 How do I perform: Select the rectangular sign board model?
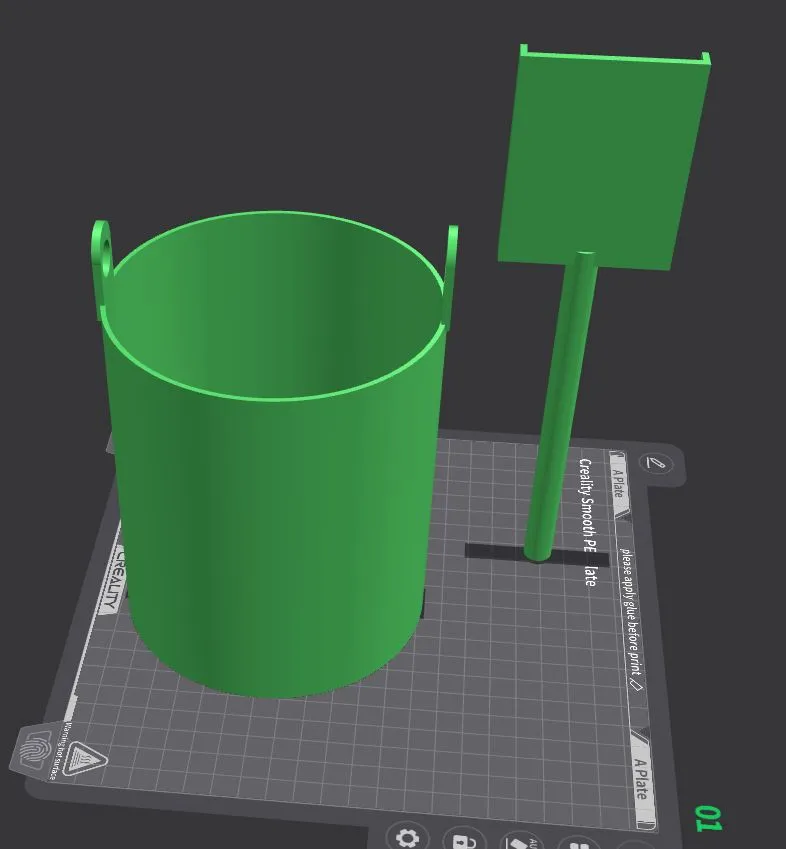pyautogui.click(x=604, y=157)
